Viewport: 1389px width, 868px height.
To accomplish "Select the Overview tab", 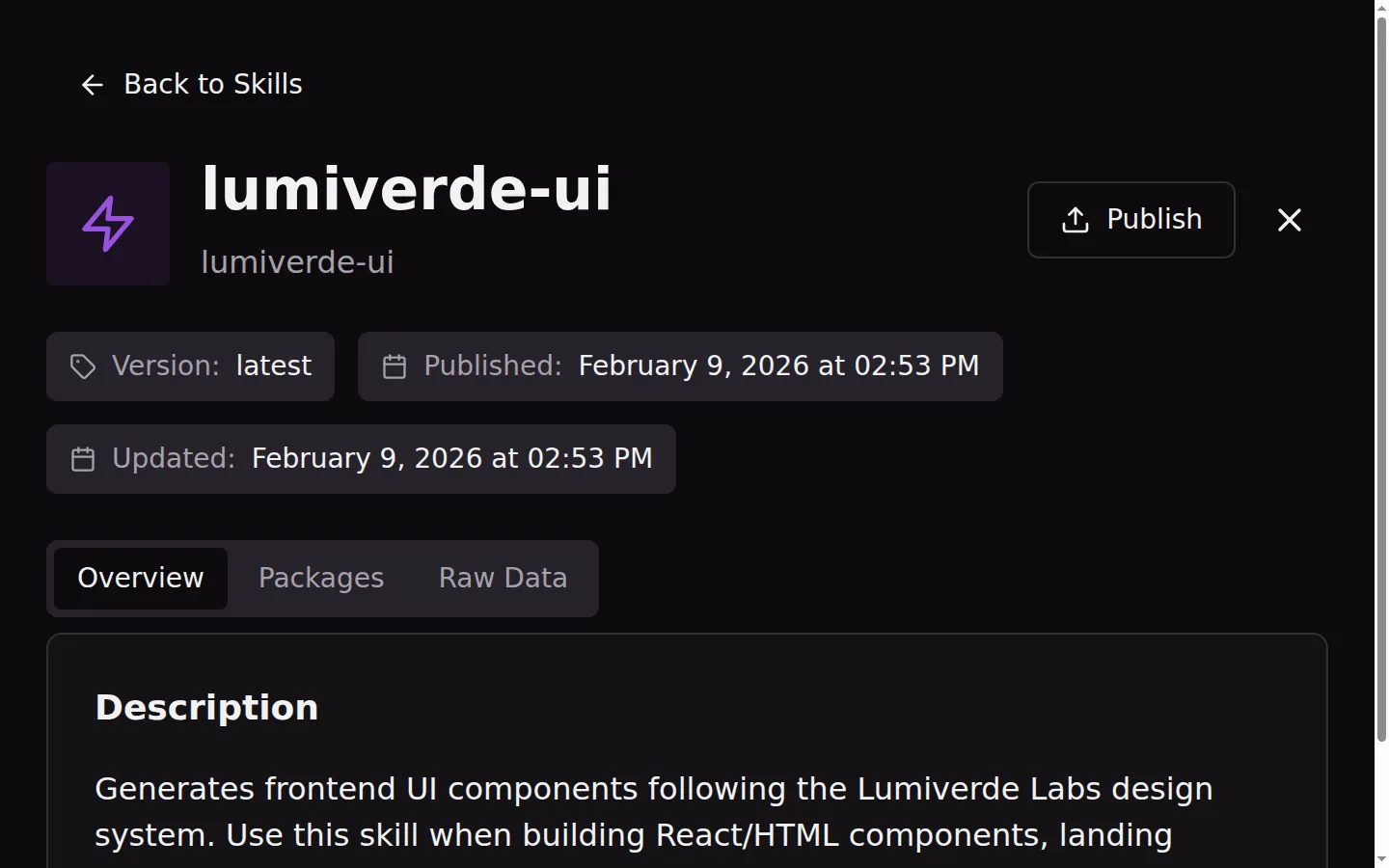I will coord(140,578).
